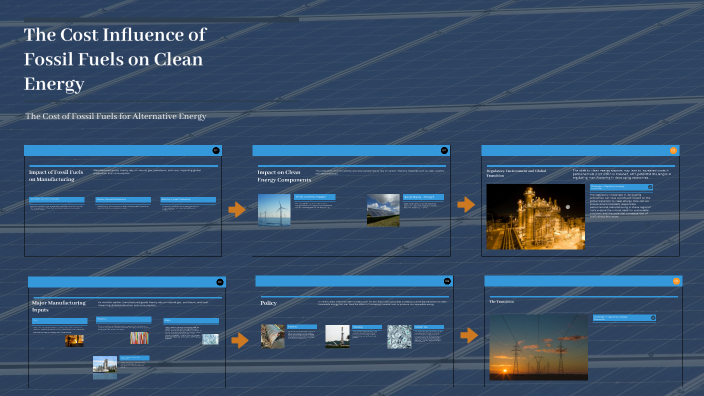
Task: Click blue header bar of The Transition slide
Action: (x=583, y=281)
